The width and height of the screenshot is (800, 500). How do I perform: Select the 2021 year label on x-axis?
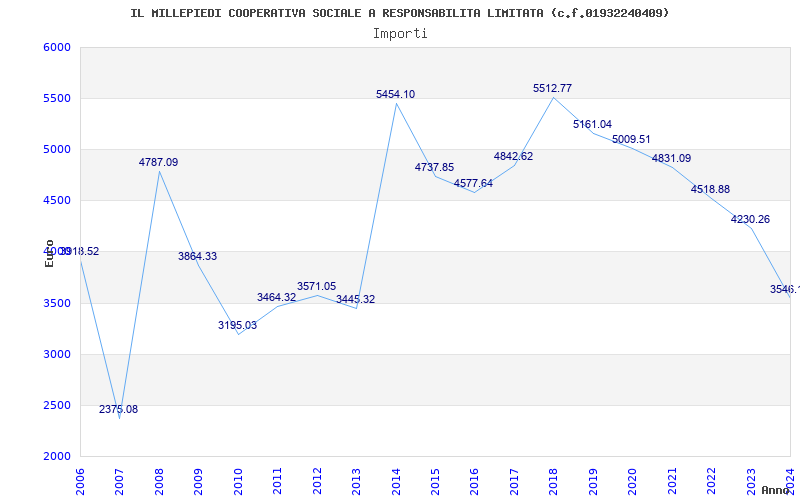(672, 478)
